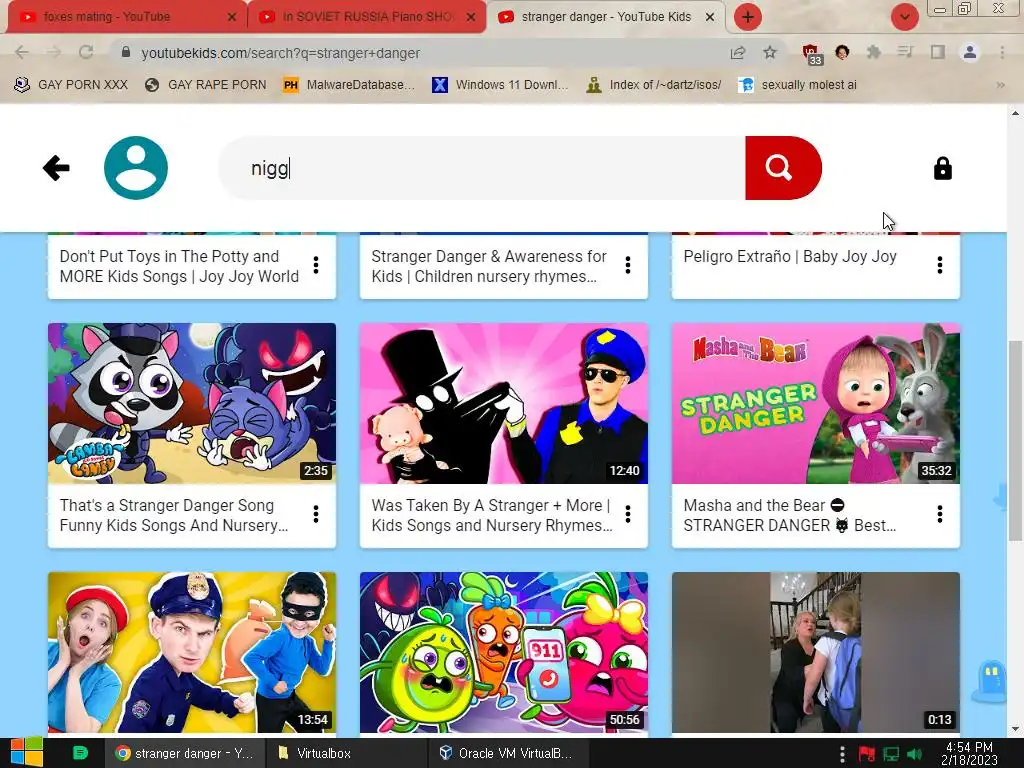Open options for Masha and the Bear video
1024x768 pixels.
click(x=940, y=515)
